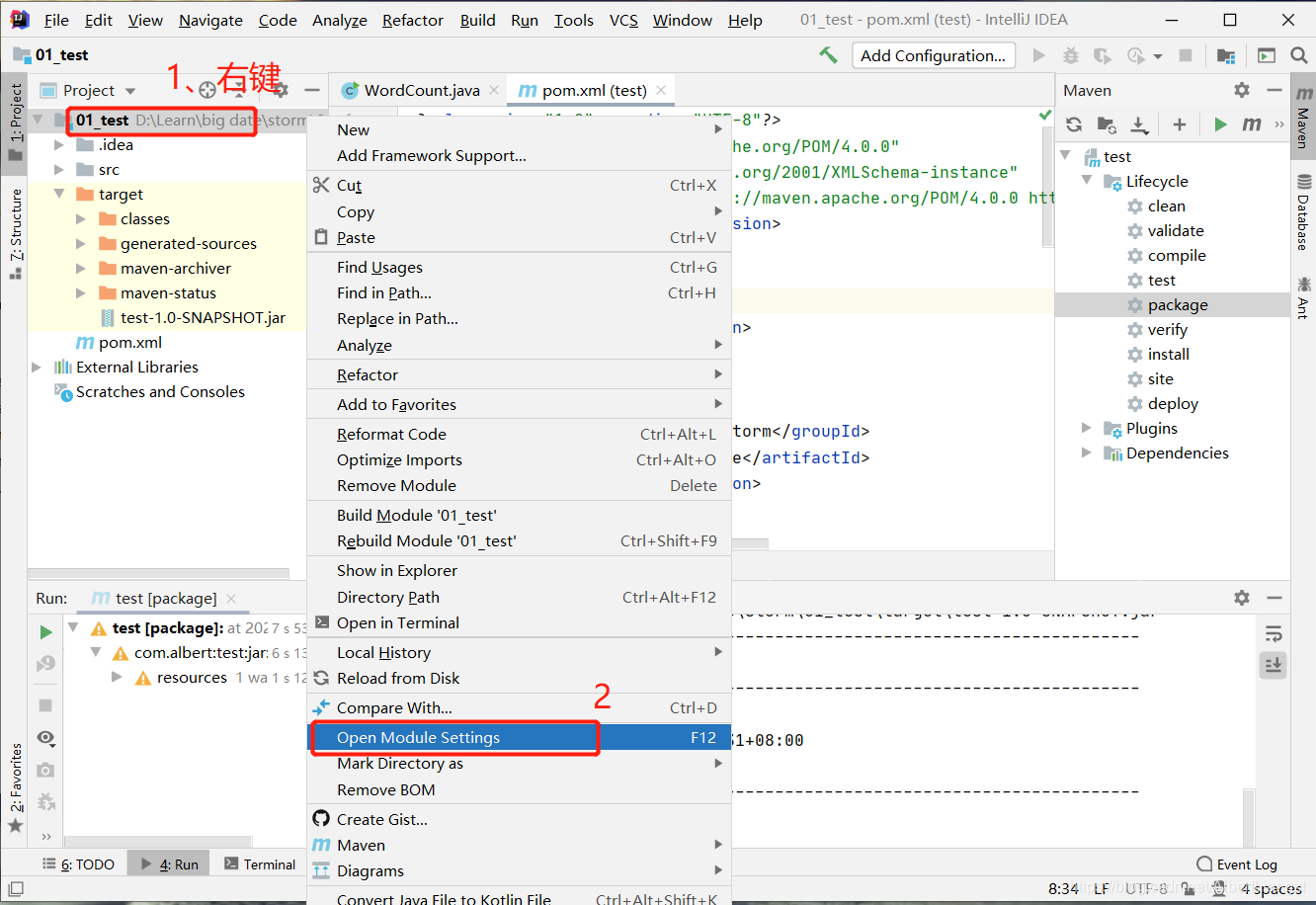The image size is (1316, 905).
Task: Expand the classes folder
Action: click(81, 219)
